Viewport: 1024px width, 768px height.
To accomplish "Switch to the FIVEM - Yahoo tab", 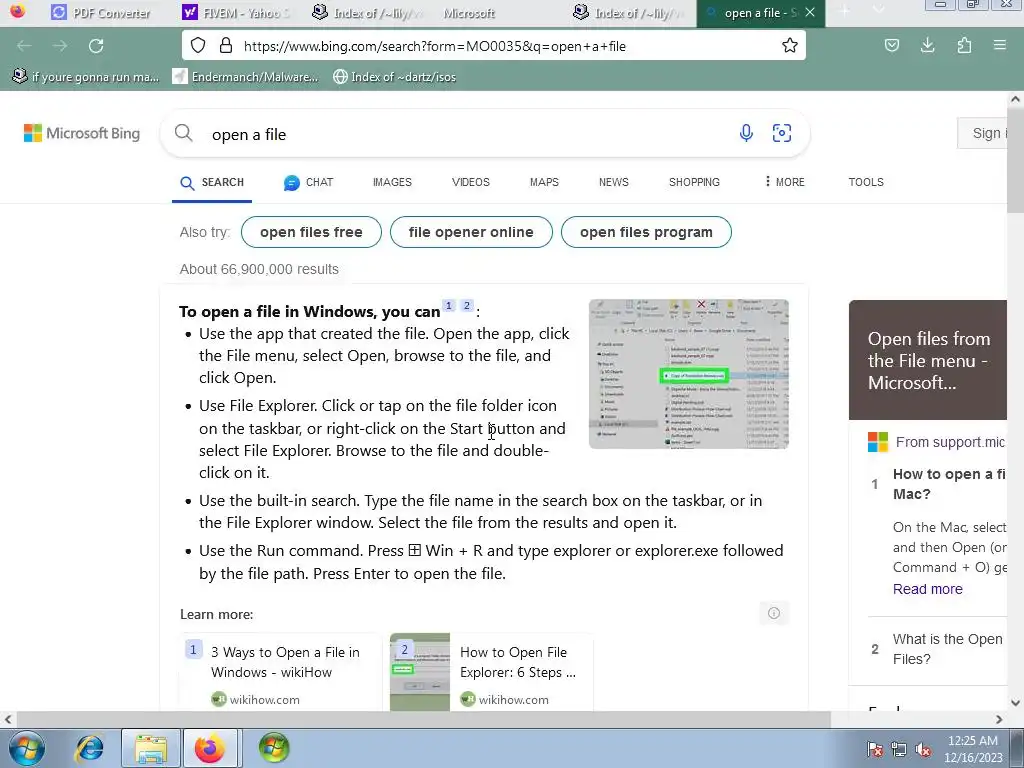I will pos(236,12).
